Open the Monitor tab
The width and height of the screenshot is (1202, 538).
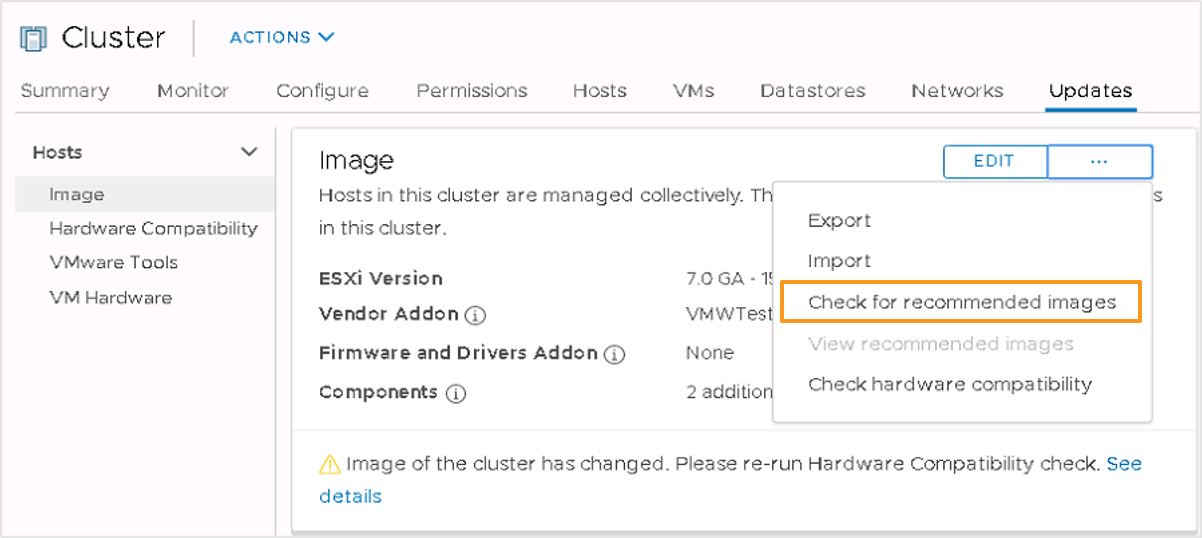[x=193, y=91]
